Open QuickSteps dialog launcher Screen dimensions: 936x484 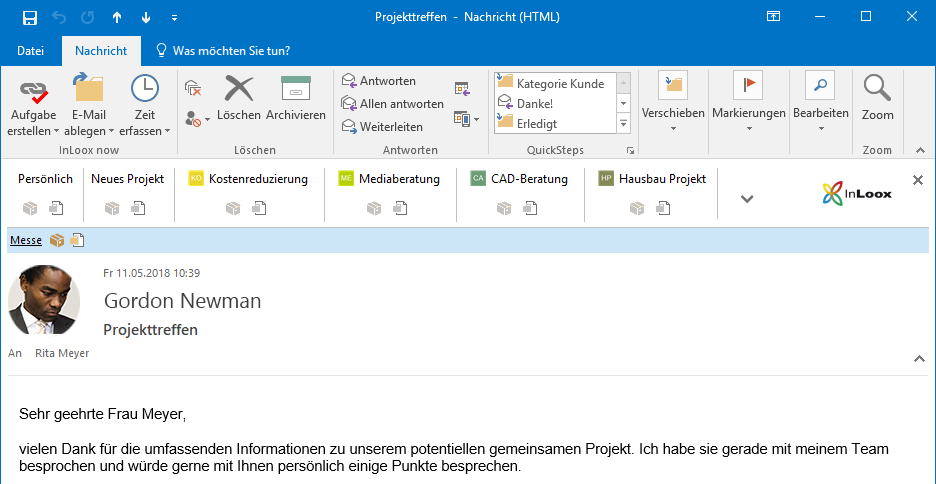pos(629,150)
